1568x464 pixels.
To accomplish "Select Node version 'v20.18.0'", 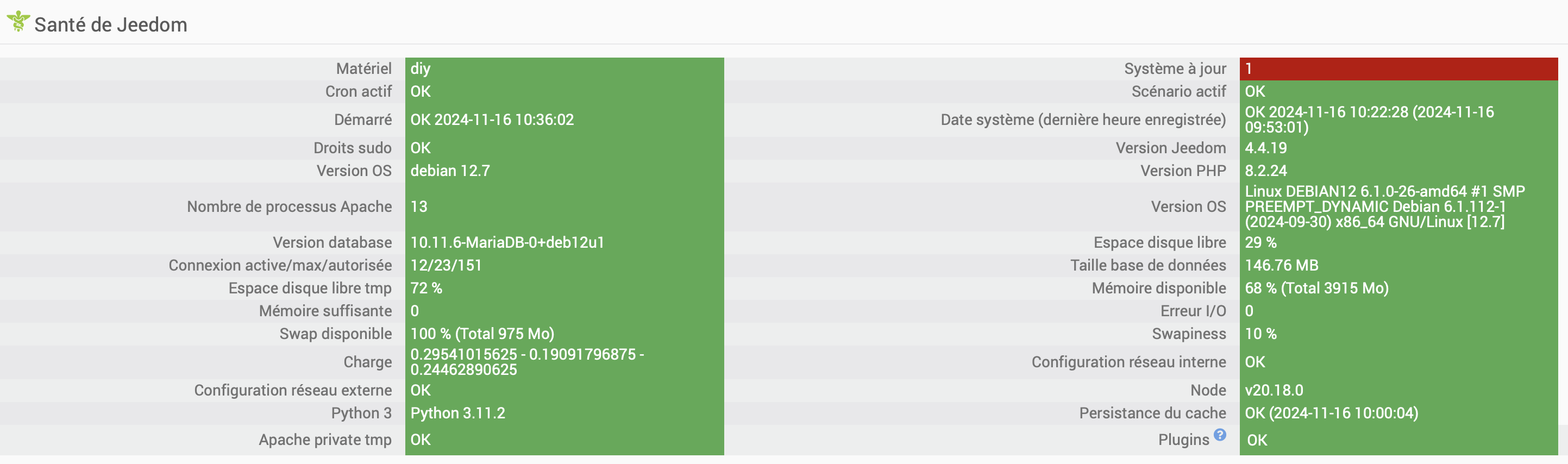I will (x=1274, y=390).
